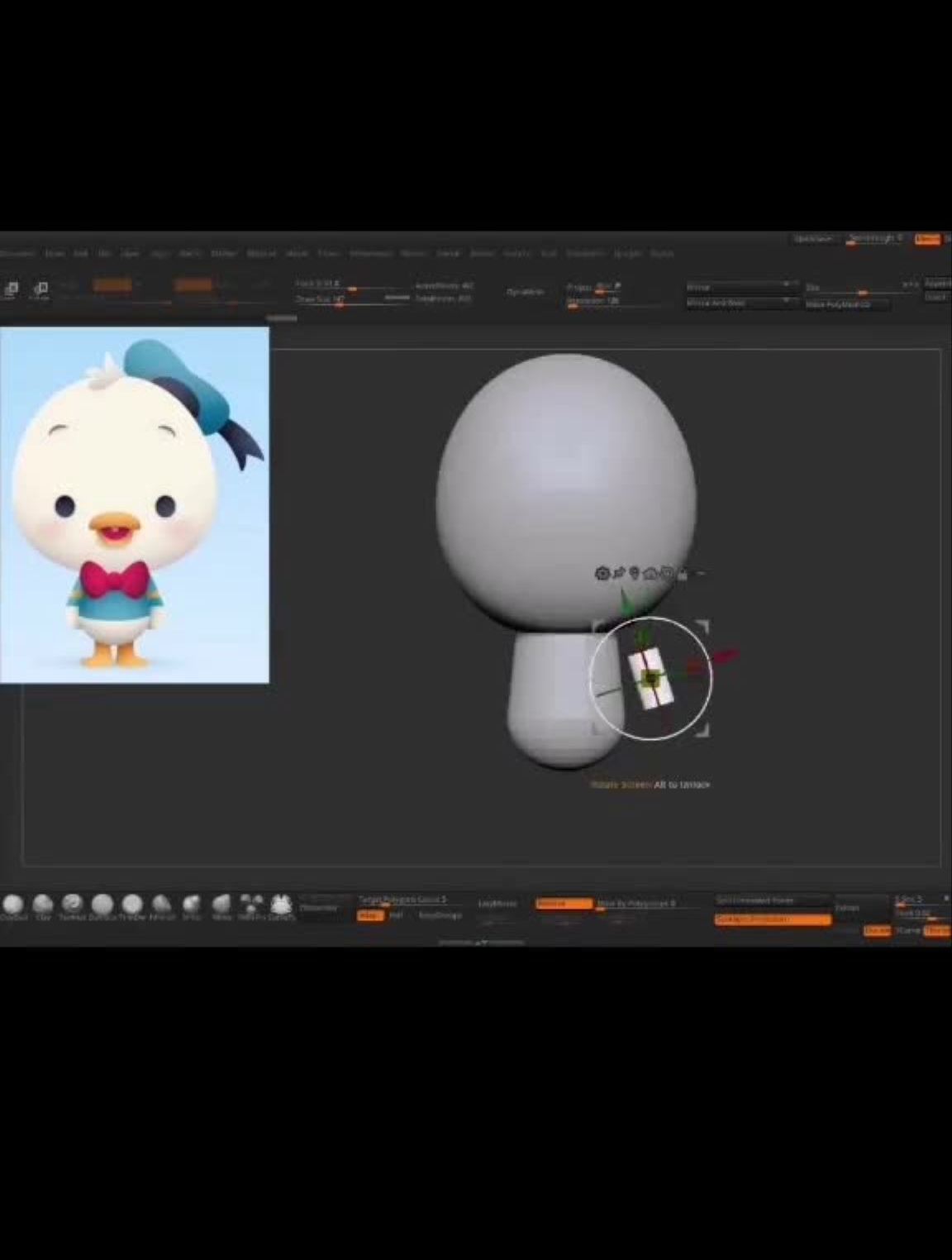The width and height of the screenshot is (952, 1260).
Task: Select the first brush sphere at far left
Action: [x=13, y=904]
